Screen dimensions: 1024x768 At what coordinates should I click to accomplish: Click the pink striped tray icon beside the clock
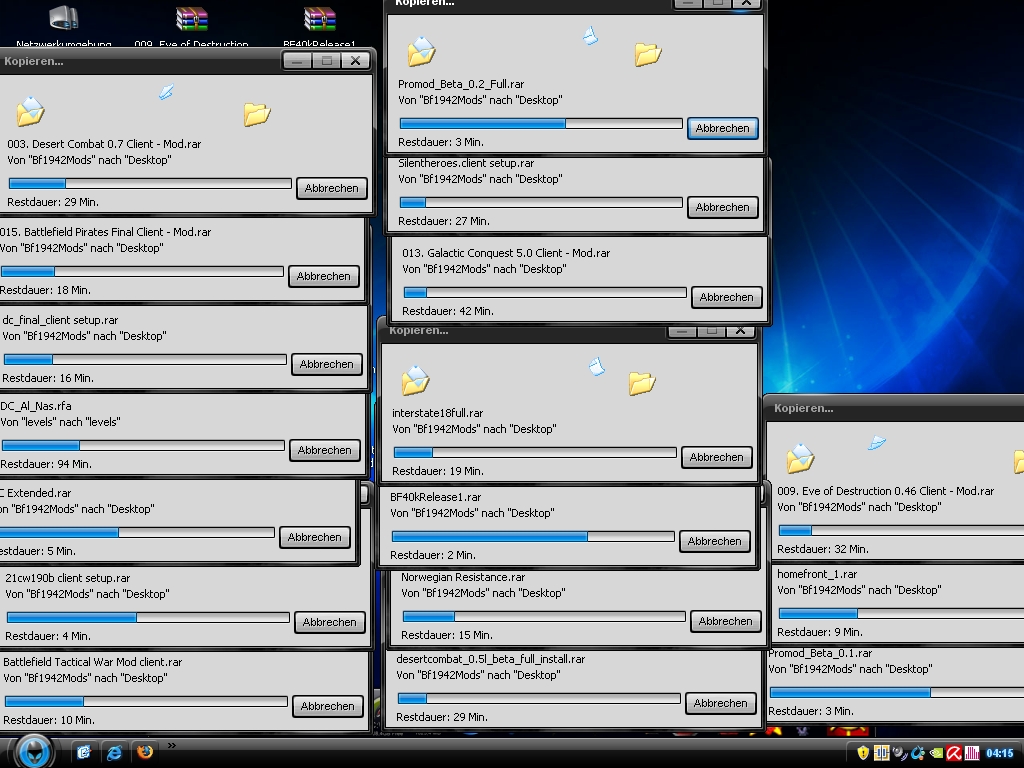[972, 754]
